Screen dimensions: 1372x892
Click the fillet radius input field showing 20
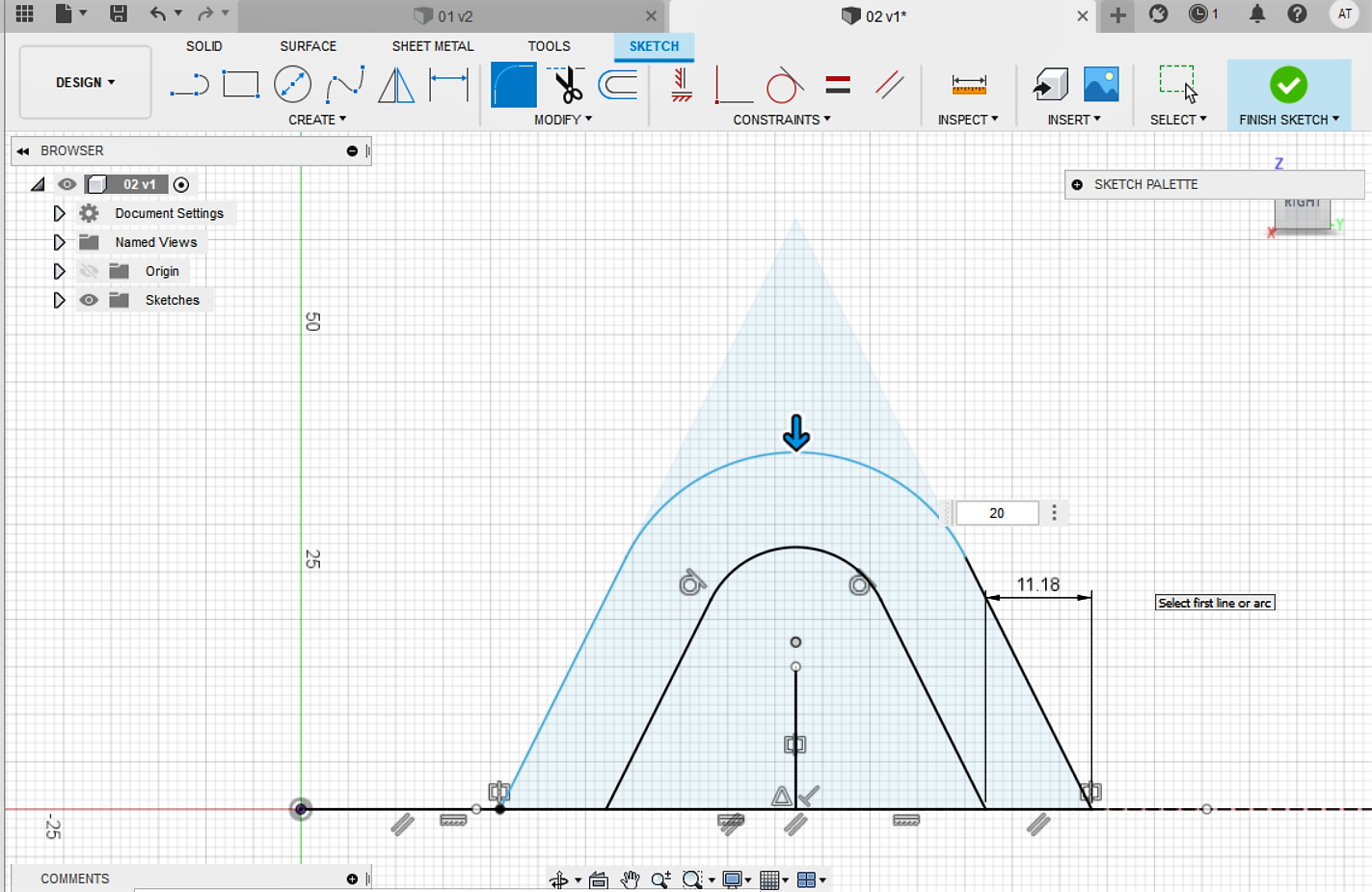[x=997, y=513]
